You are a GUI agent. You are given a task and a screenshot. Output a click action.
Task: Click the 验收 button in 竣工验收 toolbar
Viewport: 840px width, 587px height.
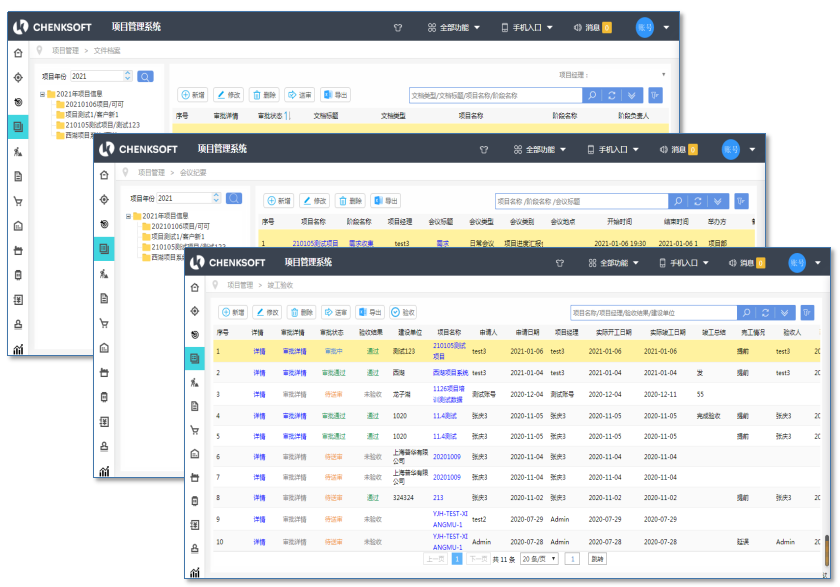click(x=403, y=312)
